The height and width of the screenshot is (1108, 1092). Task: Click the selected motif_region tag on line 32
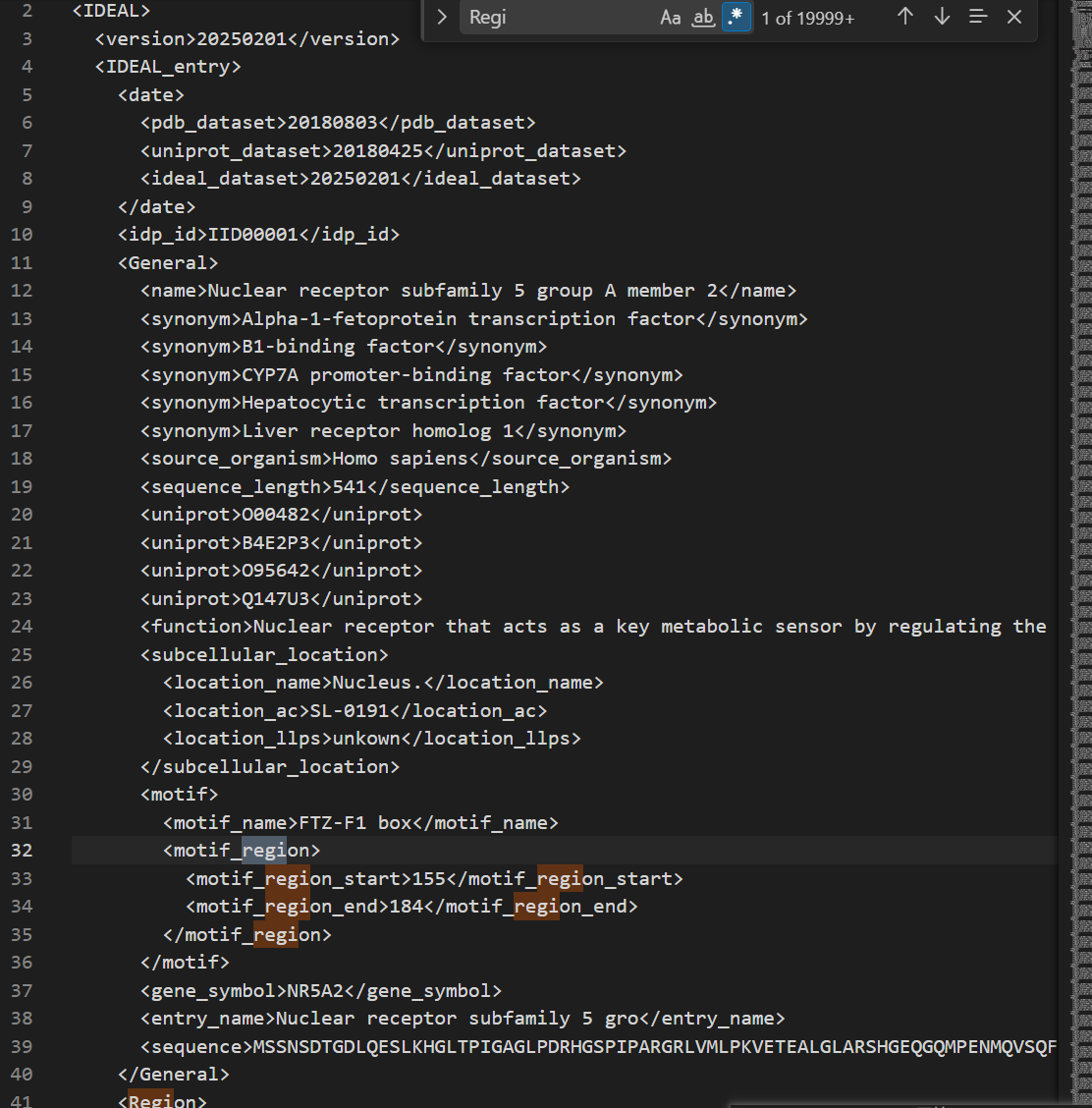click(242, 850)
